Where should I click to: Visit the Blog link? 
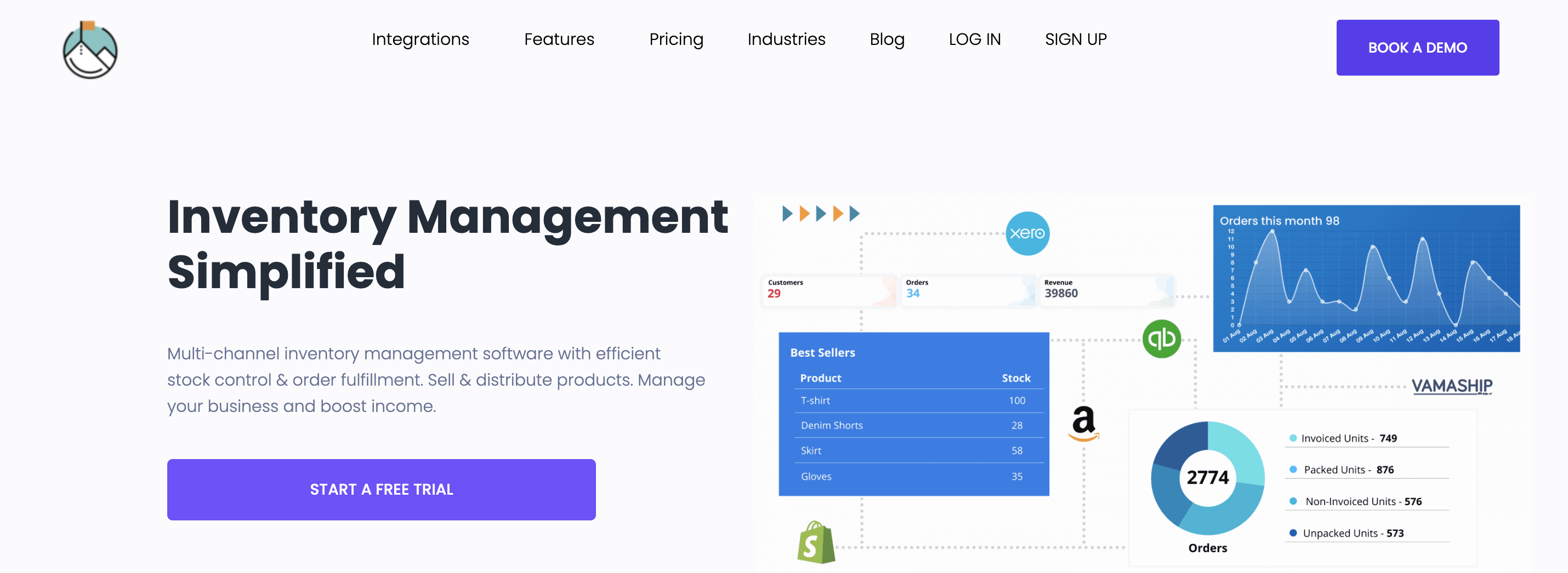point(887,39)
